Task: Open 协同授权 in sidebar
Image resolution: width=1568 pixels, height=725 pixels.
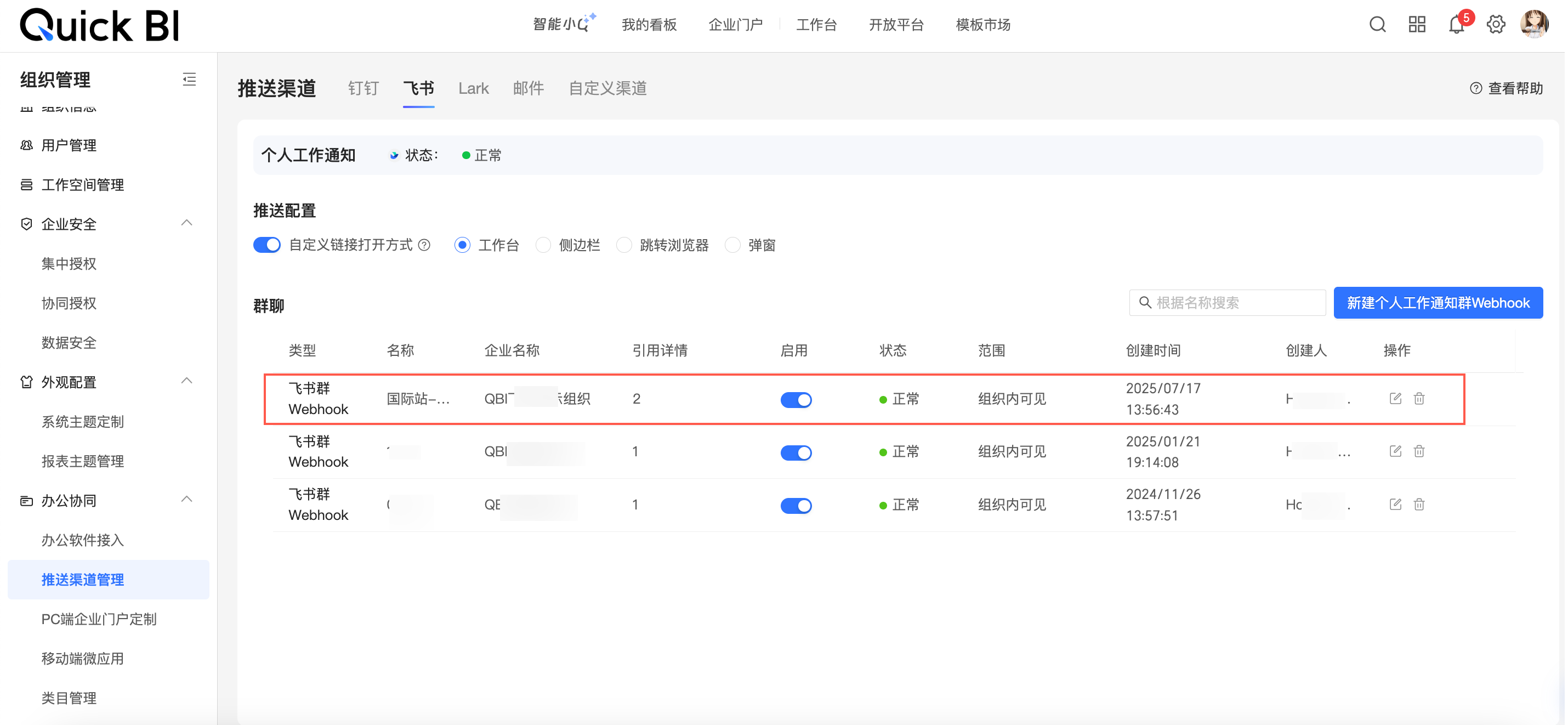Action: point(69,303)
